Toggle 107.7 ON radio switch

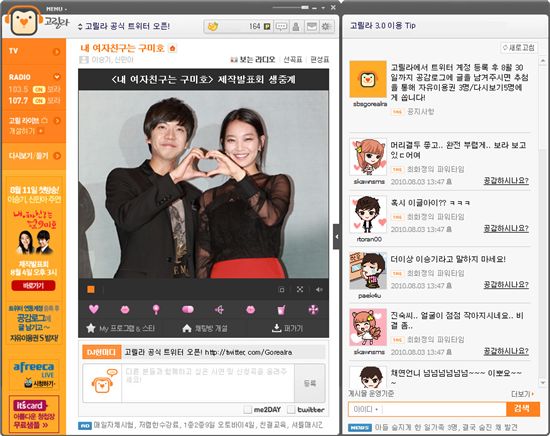point(39,101)
